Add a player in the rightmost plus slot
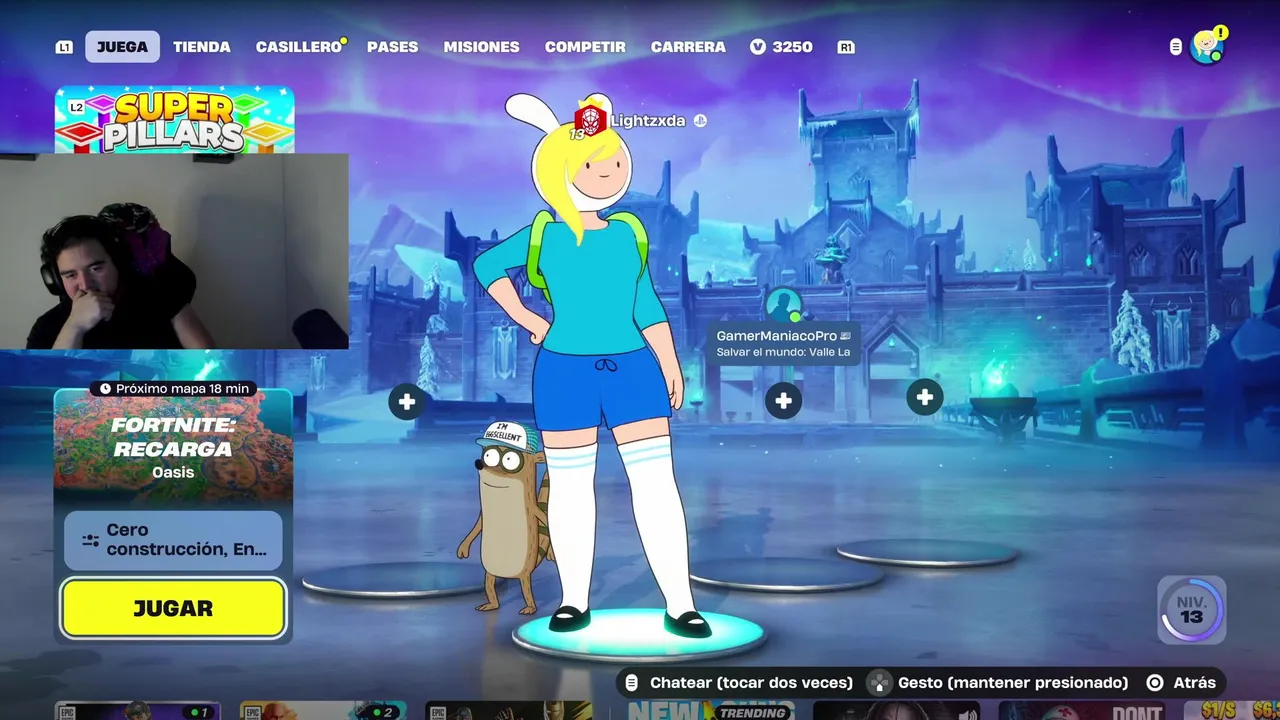Screen dimensions: 1280x720 coord(925,398)
